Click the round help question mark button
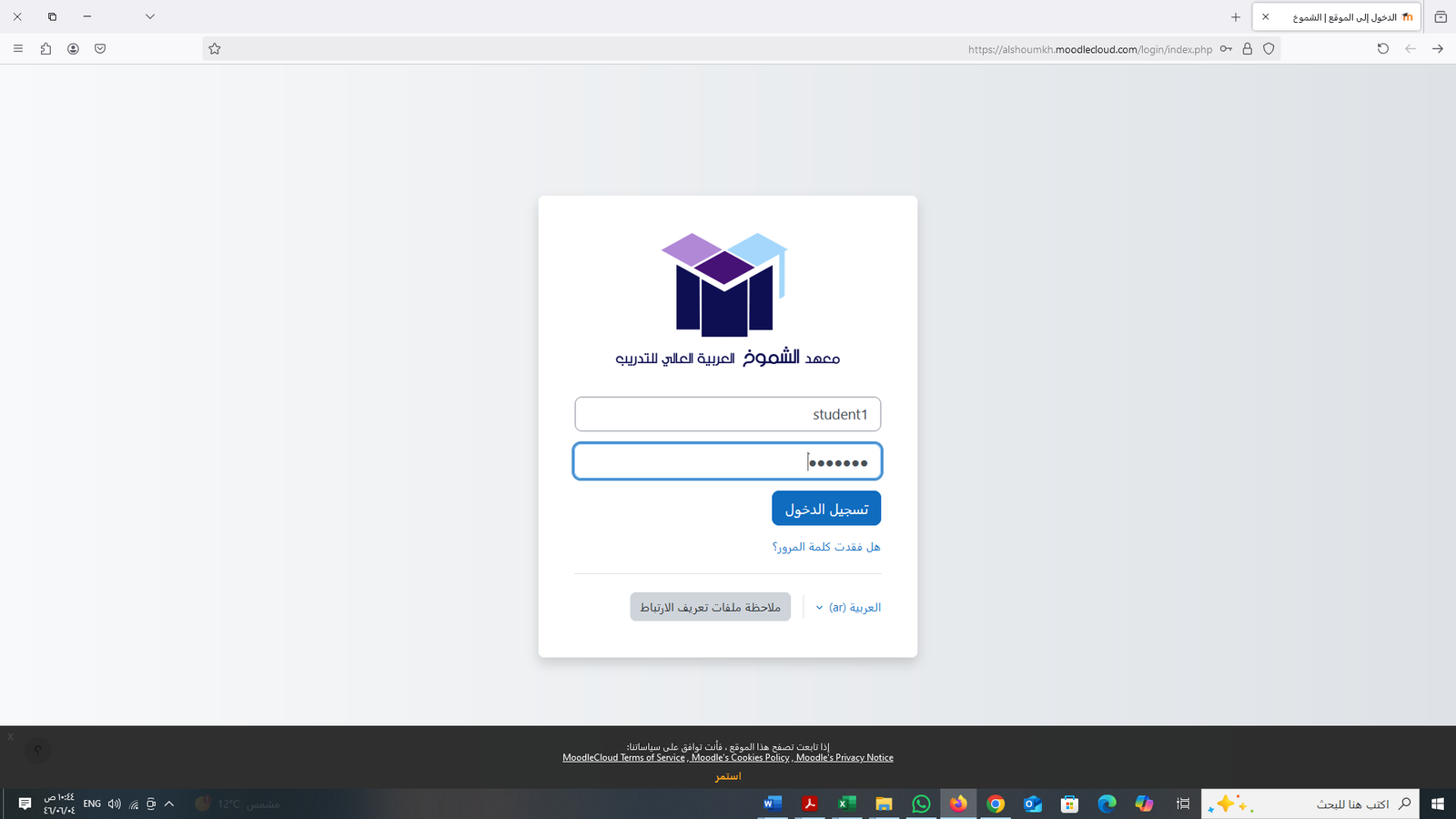 click(x=37, y=751)
